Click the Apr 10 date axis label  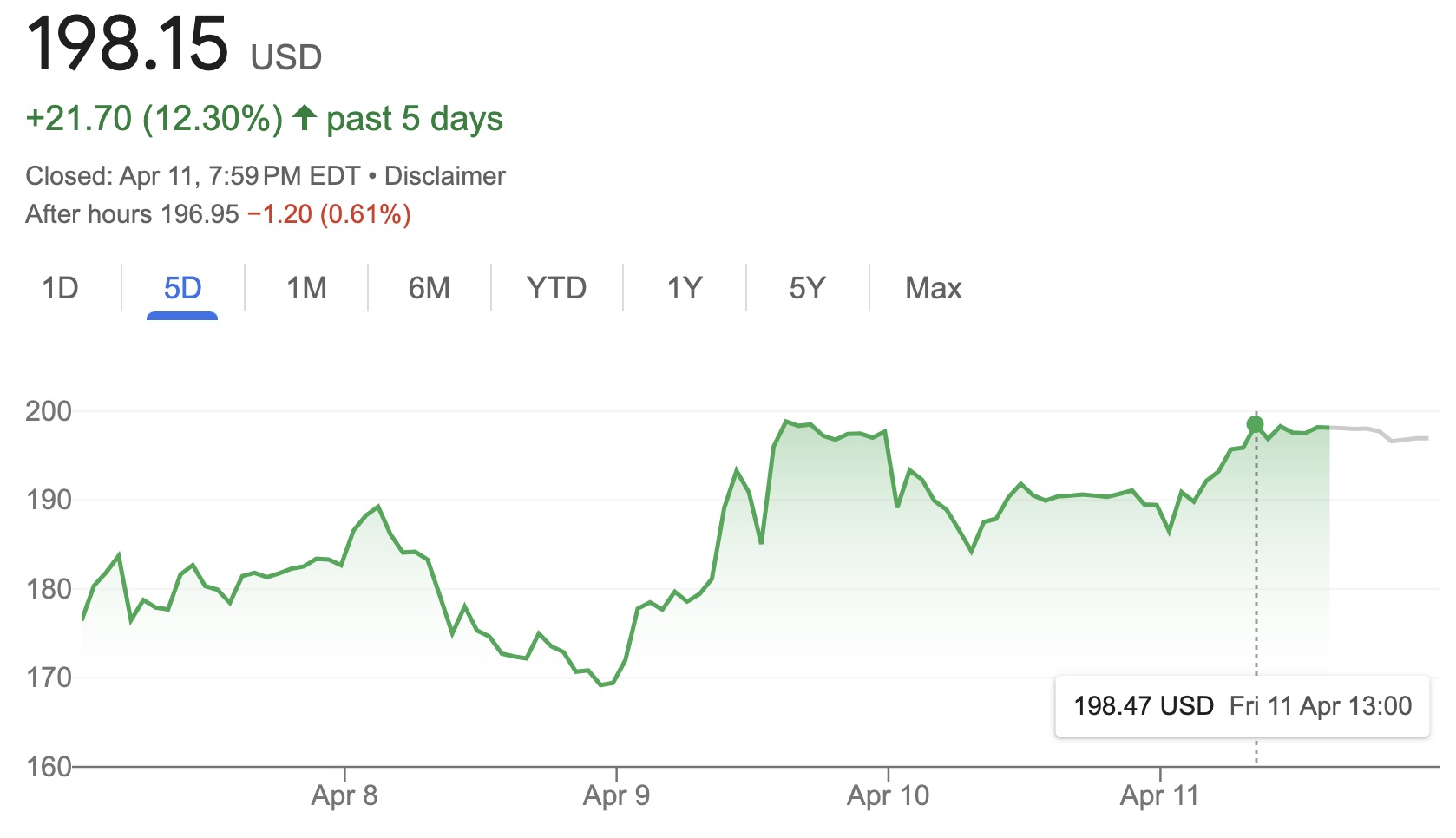click(888, 795)
